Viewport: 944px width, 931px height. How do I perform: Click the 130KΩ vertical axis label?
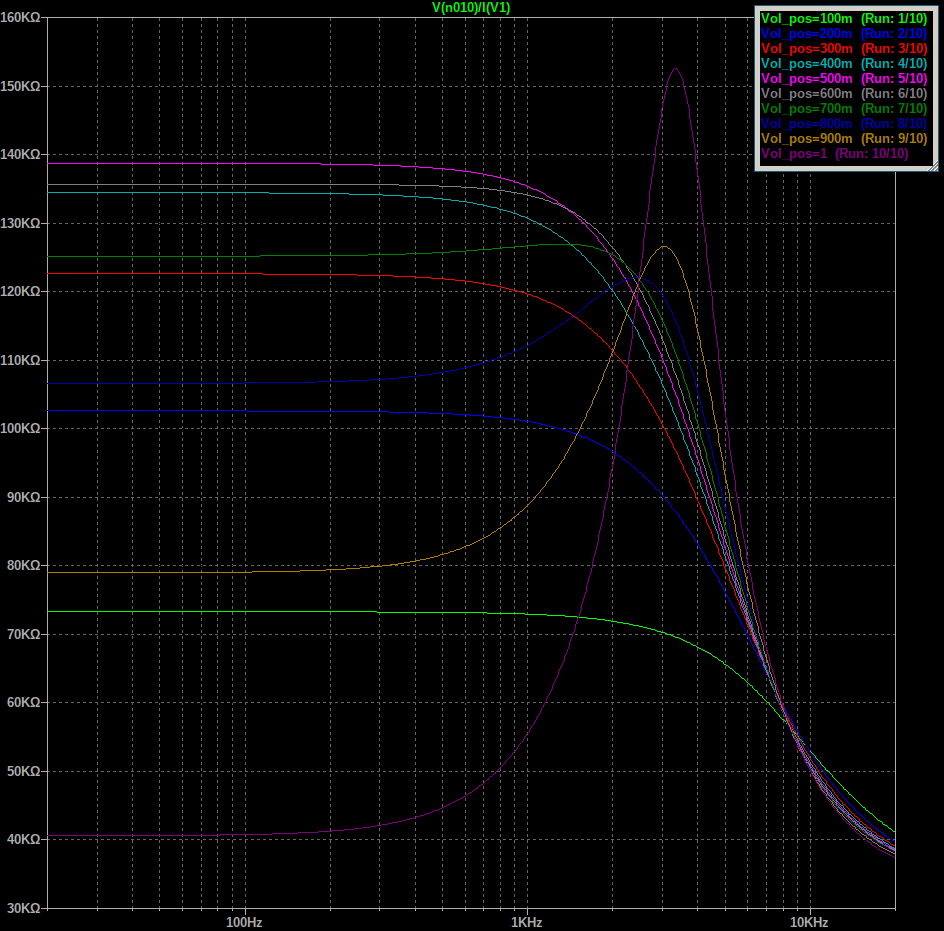[x=20, y=223]
